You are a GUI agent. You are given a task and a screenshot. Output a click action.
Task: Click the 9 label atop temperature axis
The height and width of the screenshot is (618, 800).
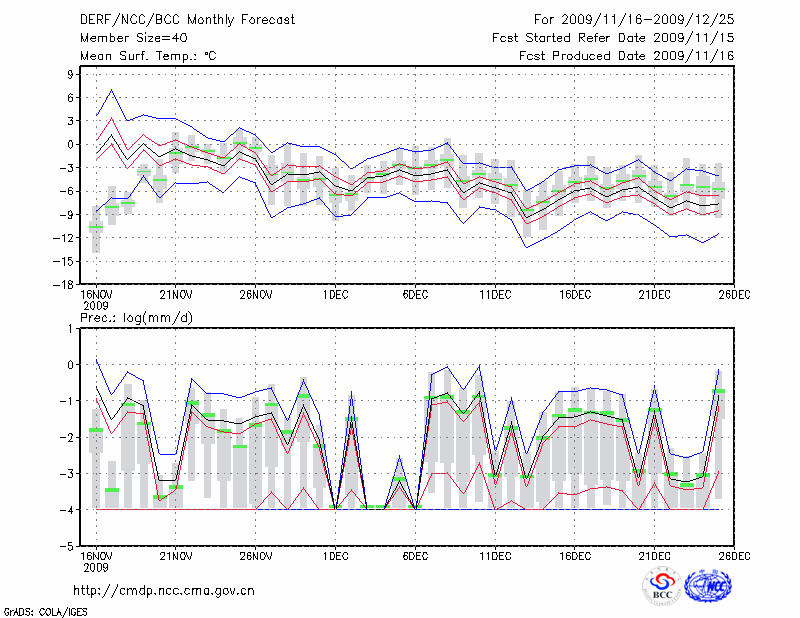(69, 74)
